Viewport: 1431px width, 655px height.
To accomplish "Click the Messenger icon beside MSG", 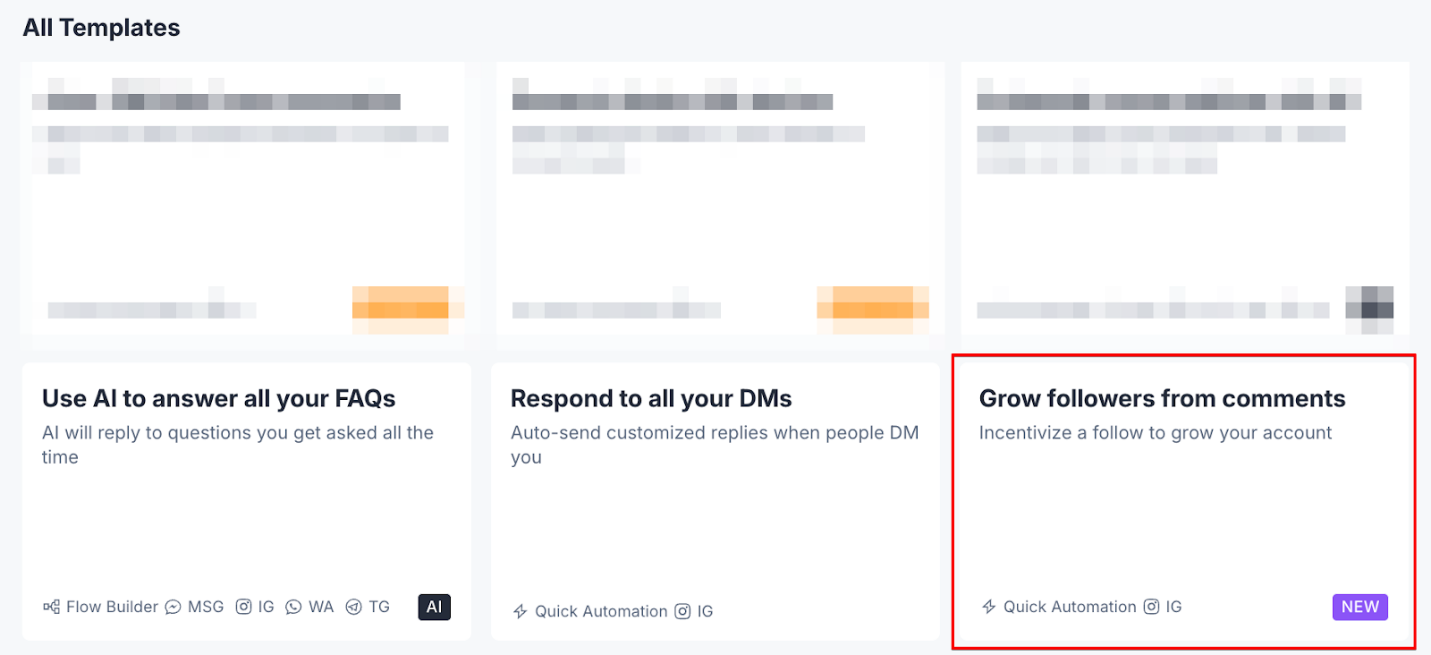I will (x=173, y=607).
